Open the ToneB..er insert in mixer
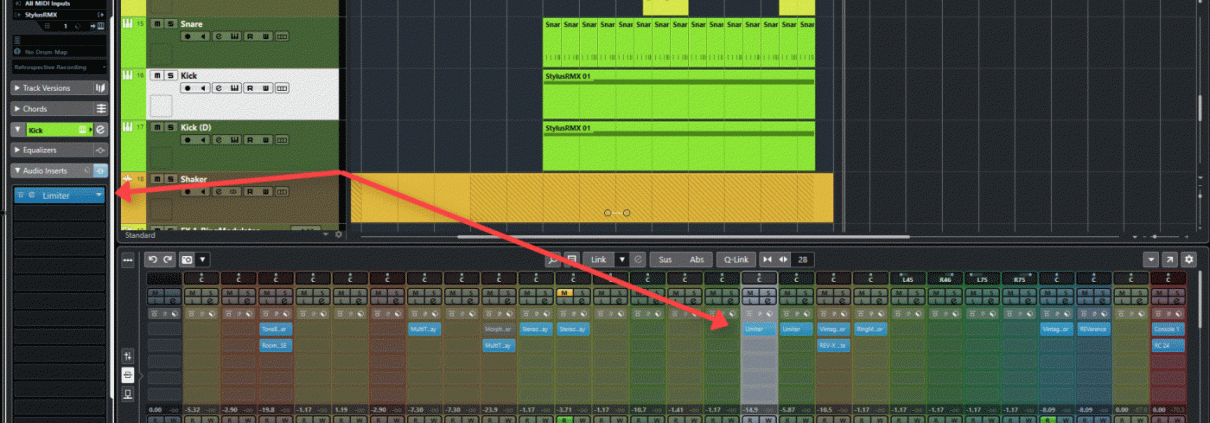 276,329
